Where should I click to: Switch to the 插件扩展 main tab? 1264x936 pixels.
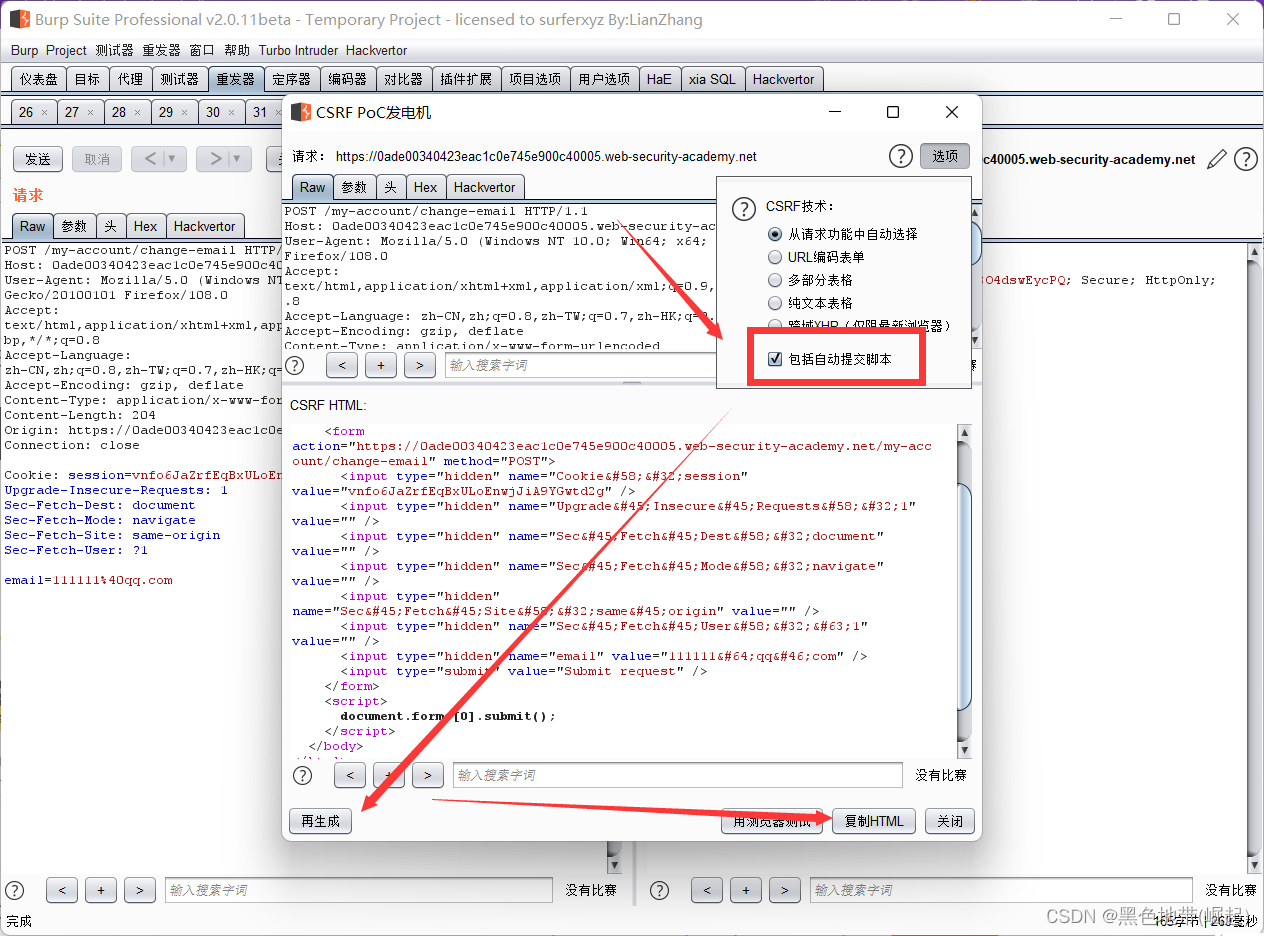pos(466,79)
